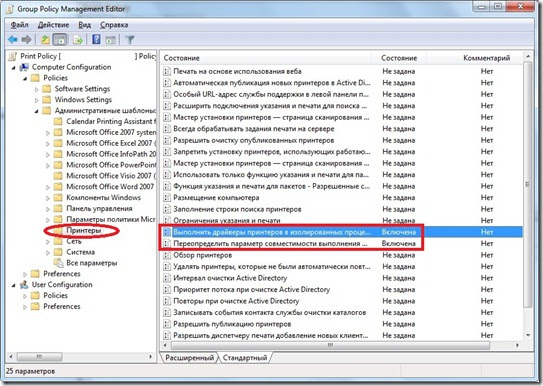The image size is (543, 386).
Task: Click the show/hide action pane icon
Action: point(110,40)
